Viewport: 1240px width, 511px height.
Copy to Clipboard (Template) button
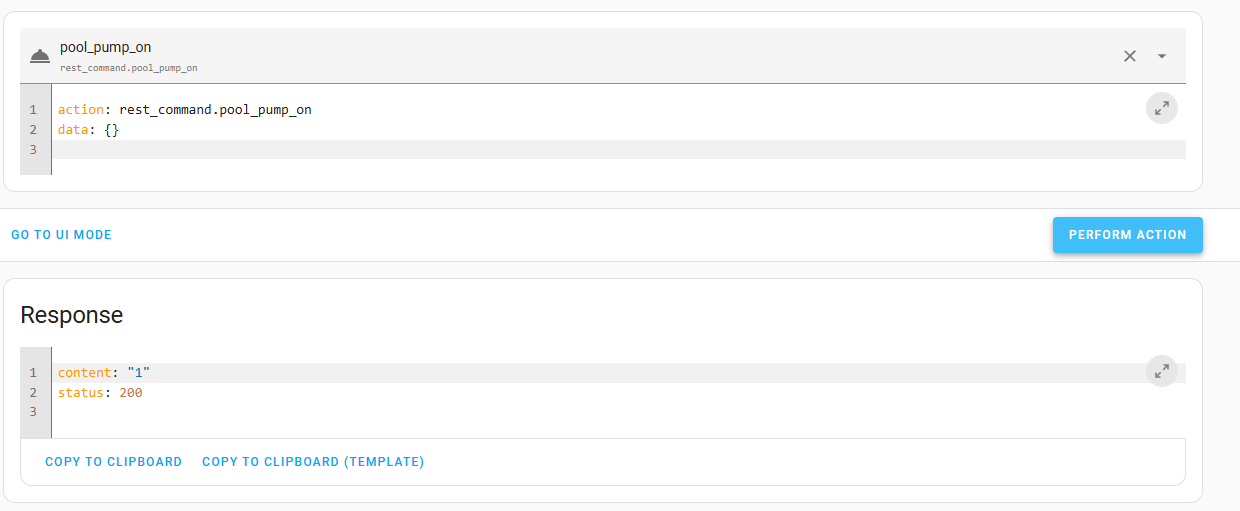pyautogui.click(x=313, y=462)
